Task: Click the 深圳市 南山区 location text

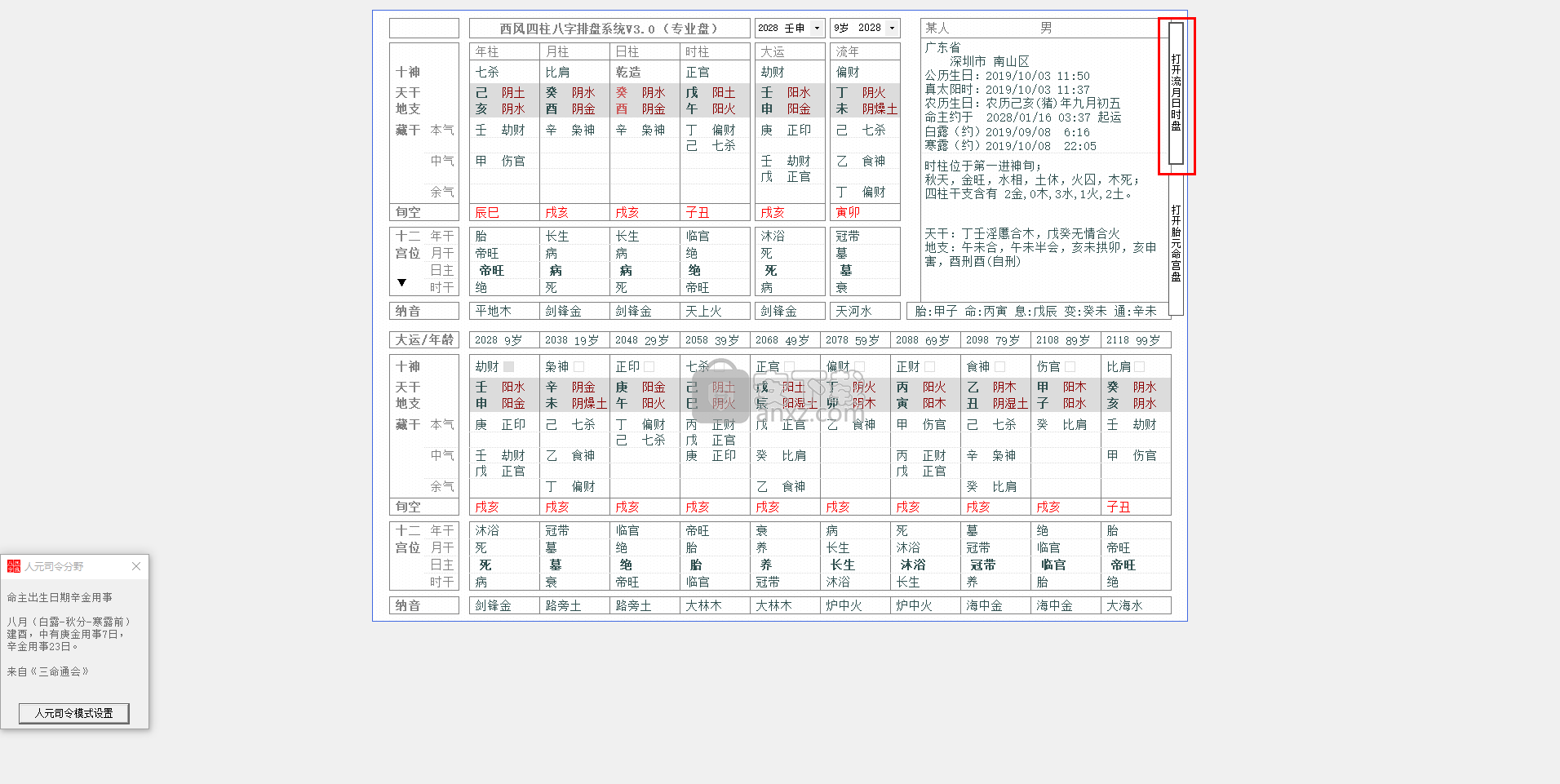Action: tap(989, 62)
